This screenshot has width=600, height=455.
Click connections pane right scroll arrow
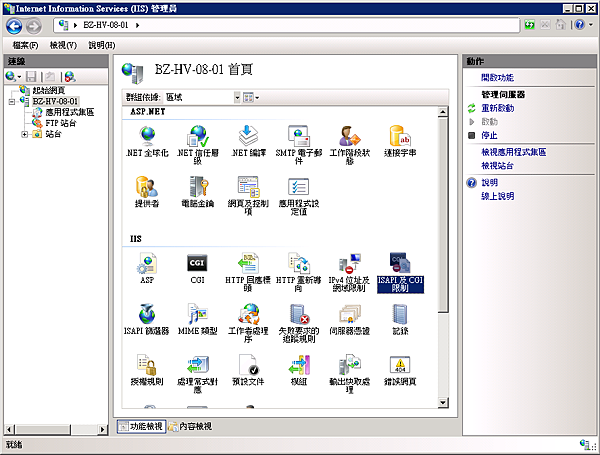tap(102, 429)
